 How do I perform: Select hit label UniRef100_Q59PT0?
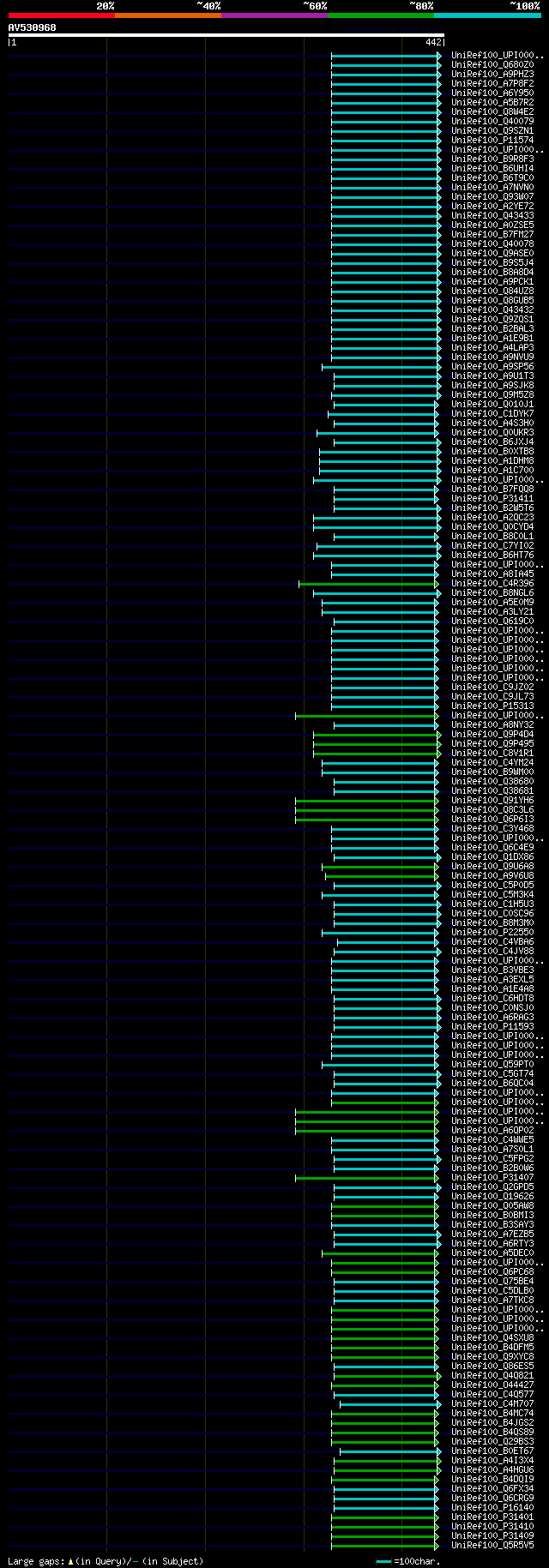click(492, 1065)
